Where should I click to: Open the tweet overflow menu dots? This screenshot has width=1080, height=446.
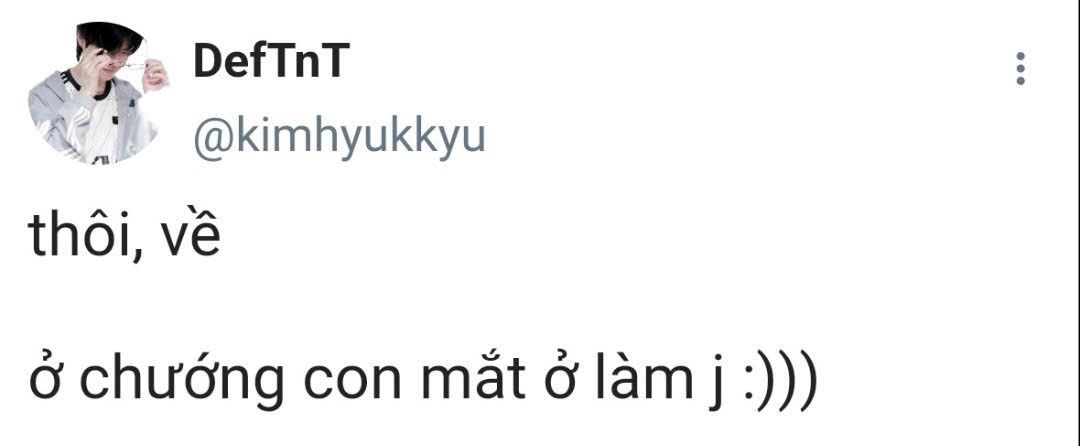pos(1020,68)
